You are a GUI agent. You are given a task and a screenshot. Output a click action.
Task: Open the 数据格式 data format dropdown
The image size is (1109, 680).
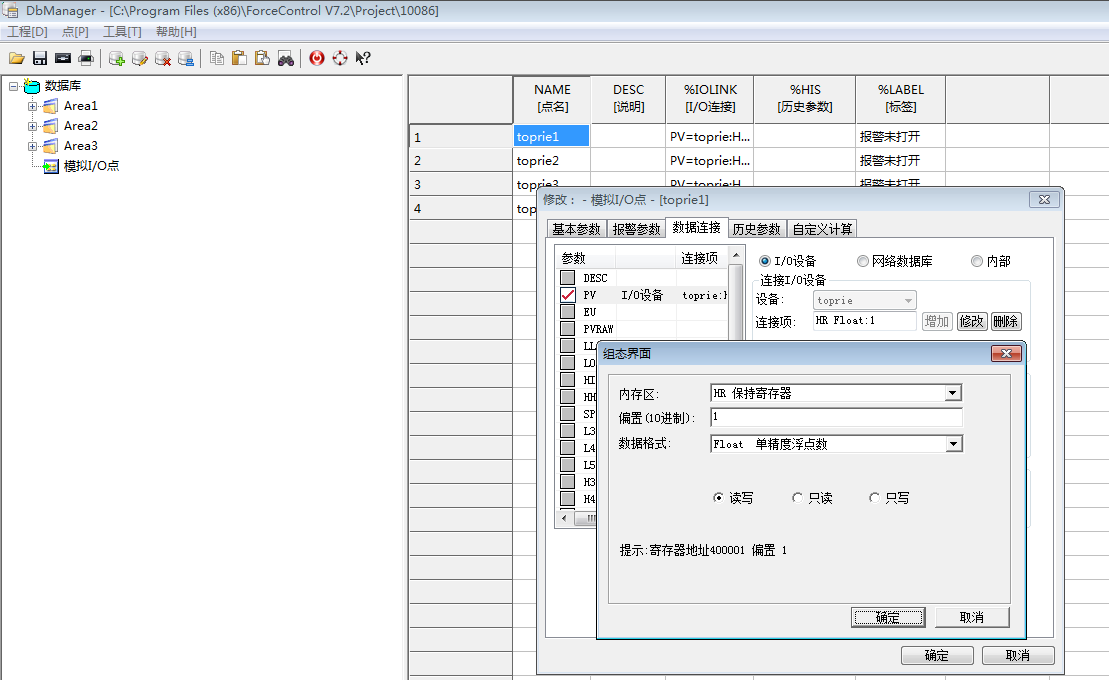953,443
